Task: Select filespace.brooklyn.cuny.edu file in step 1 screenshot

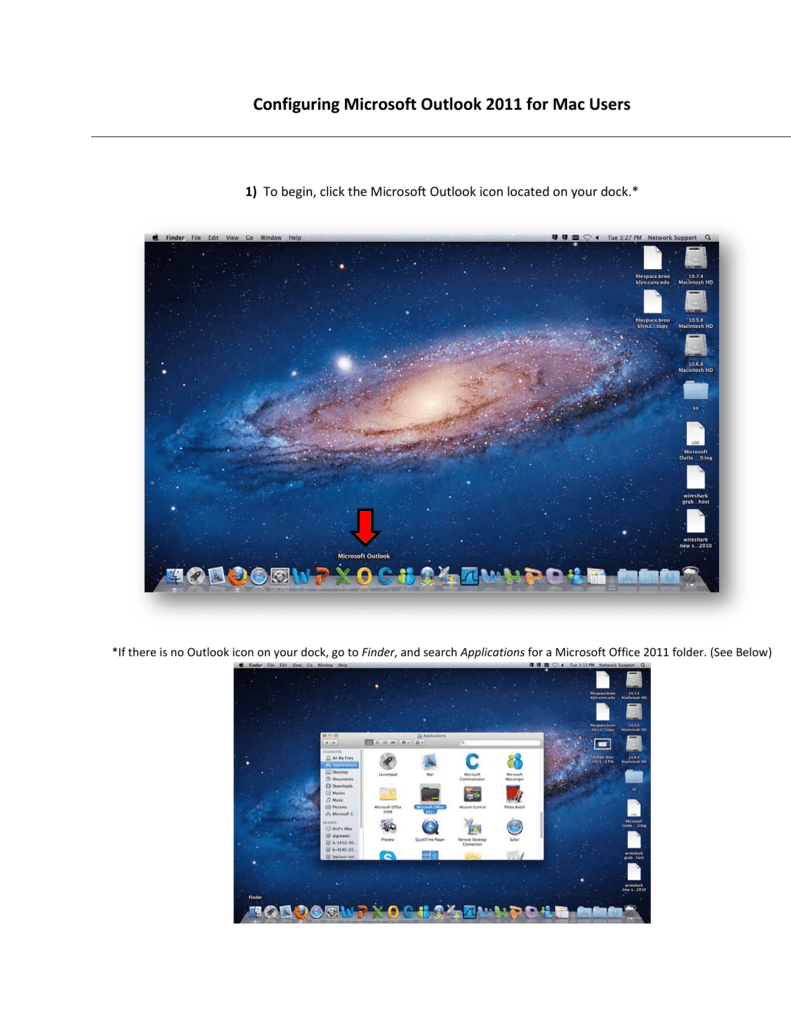Action: 653,266
